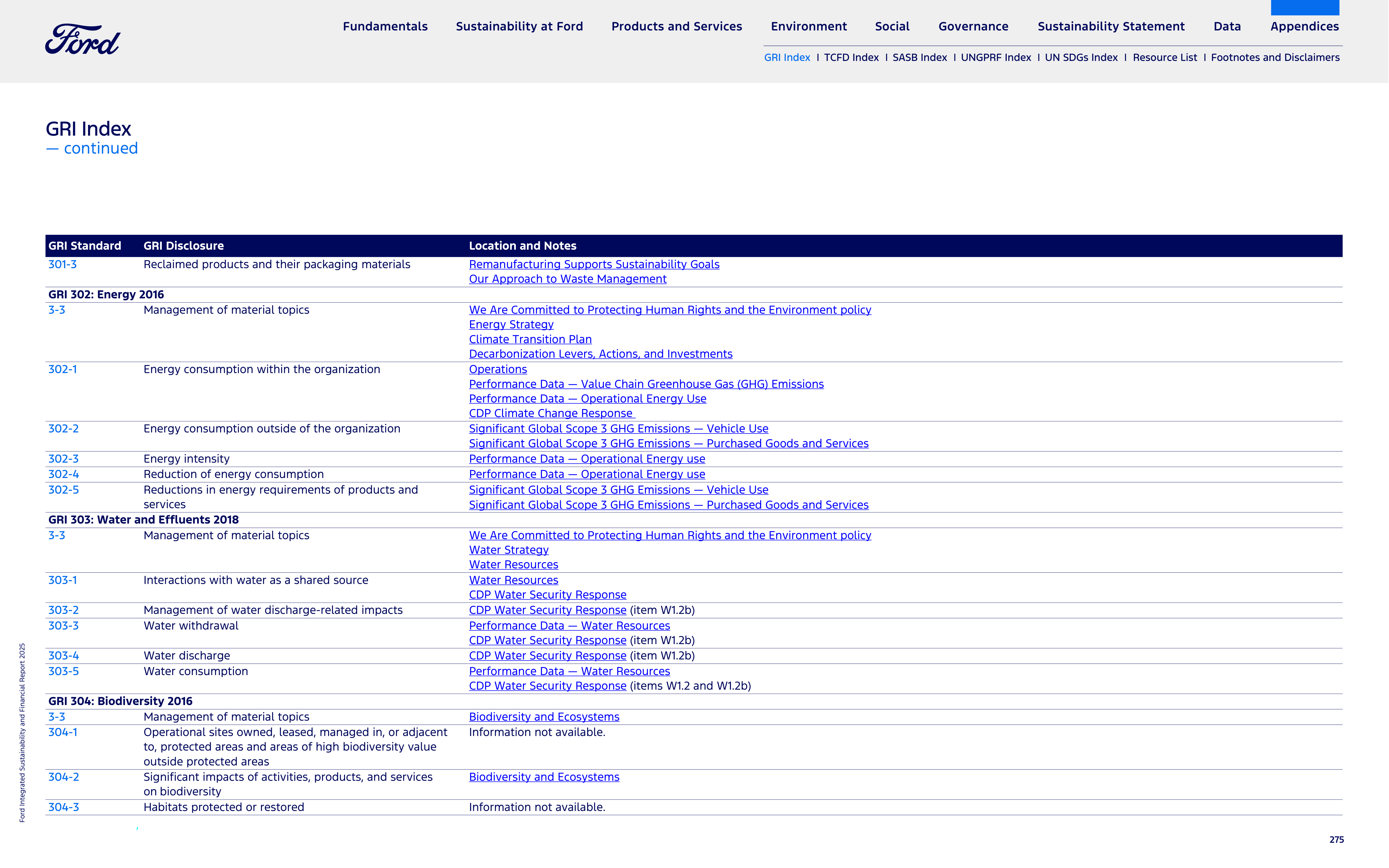Open Climate Transition Plan link
The image size is (1389, 868).
pyautogui.click(x=530, y=339)
